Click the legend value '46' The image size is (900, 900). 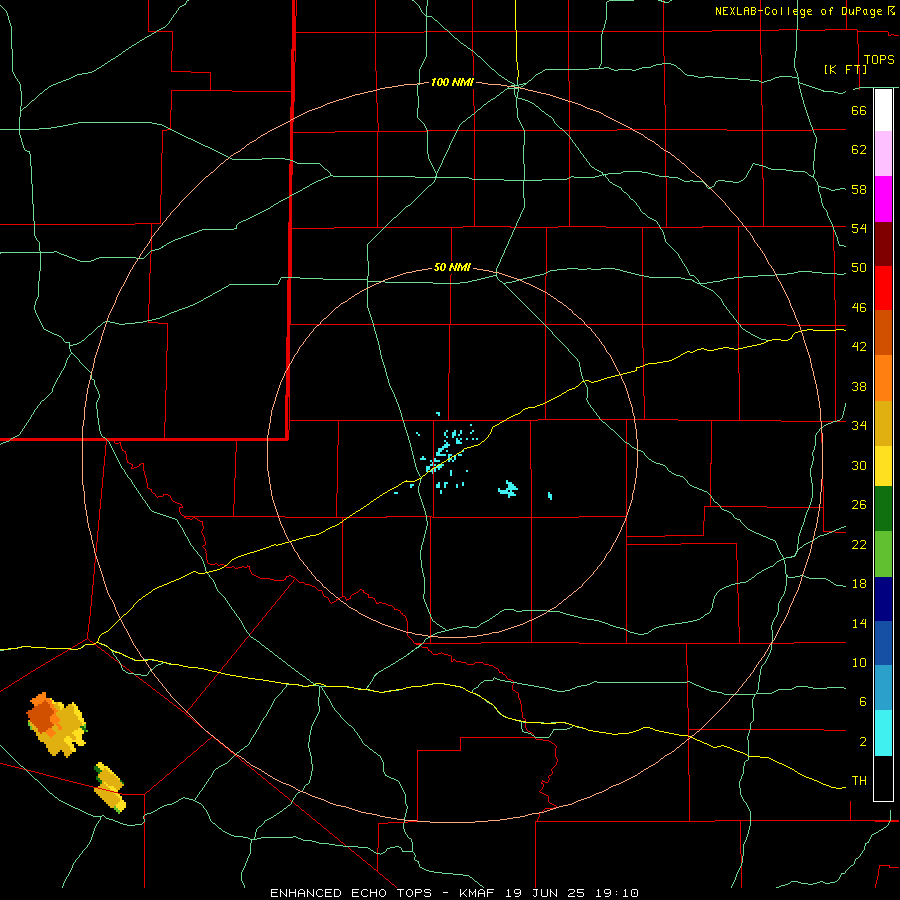[x=859, y=308]
